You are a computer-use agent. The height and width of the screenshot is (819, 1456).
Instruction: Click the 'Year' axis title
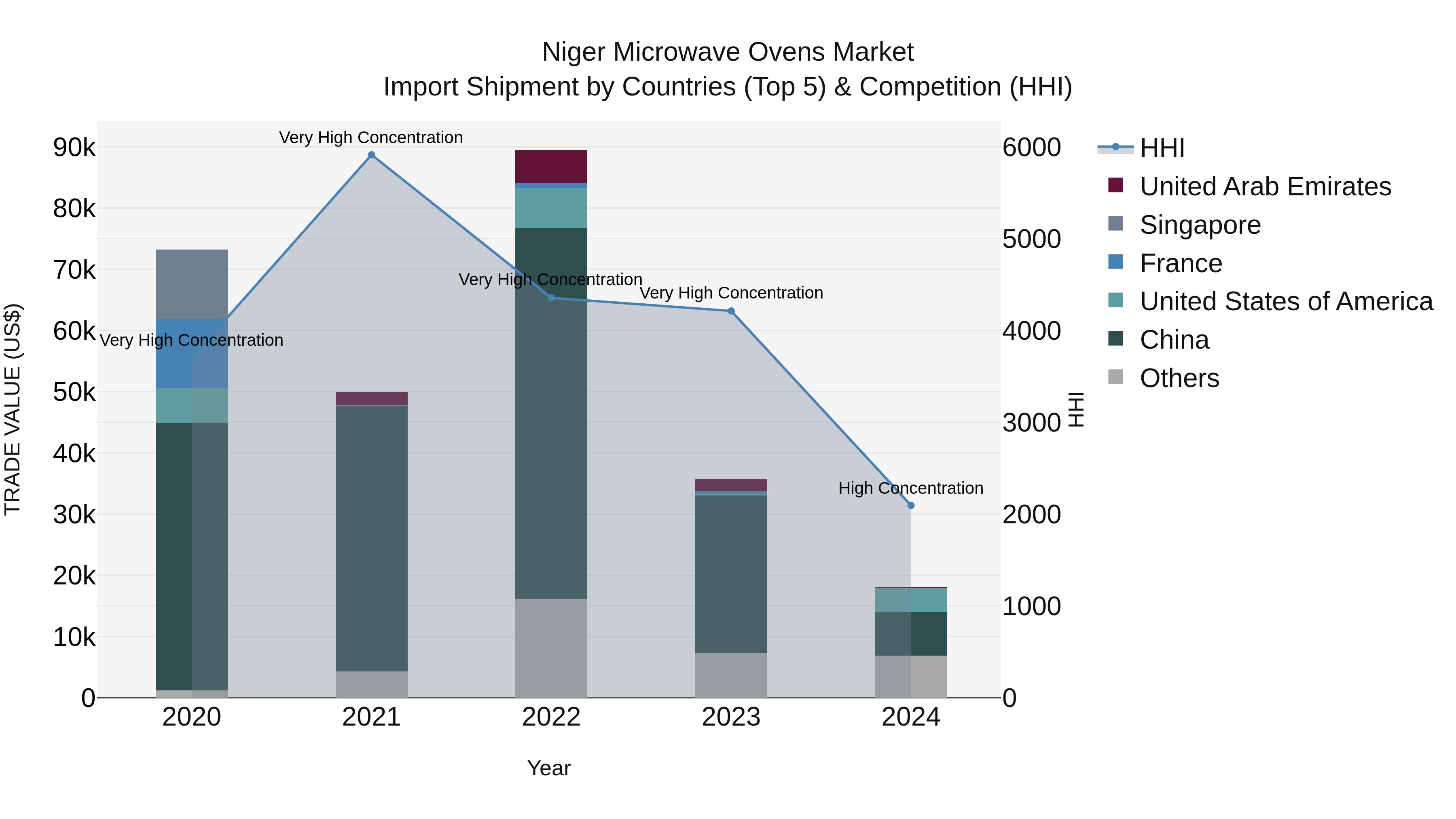click(549, 768)
